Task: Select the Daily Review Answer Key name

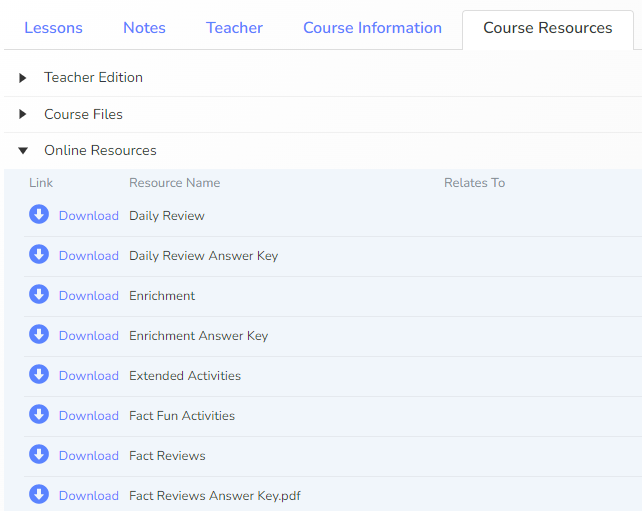Action: point(203,256)
